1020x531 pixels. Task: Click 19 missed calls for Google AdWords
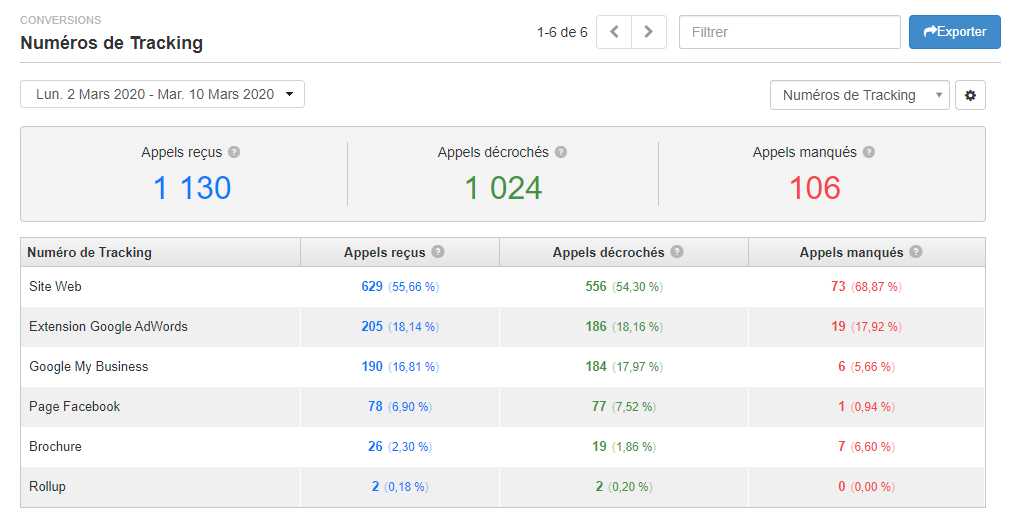coord(839,327)
